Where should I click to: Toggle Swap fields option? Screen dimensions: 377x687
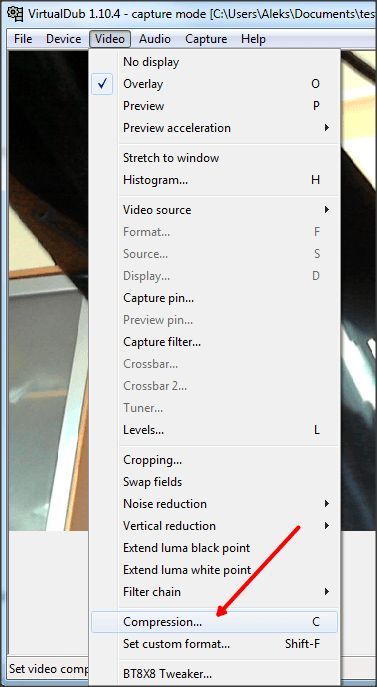tap(214, 482)
